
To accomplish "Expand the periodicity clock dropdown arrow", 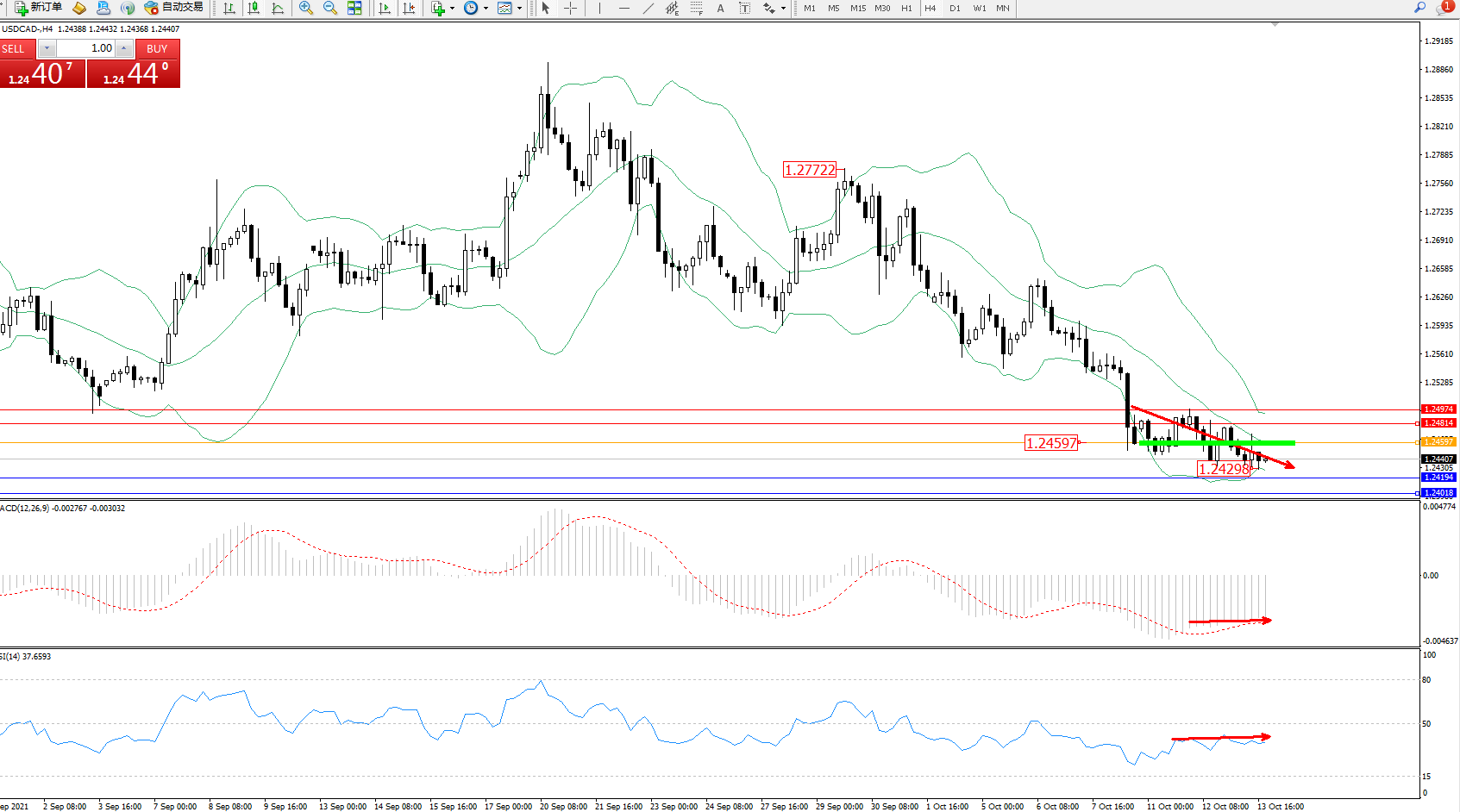I will point(486,9).
